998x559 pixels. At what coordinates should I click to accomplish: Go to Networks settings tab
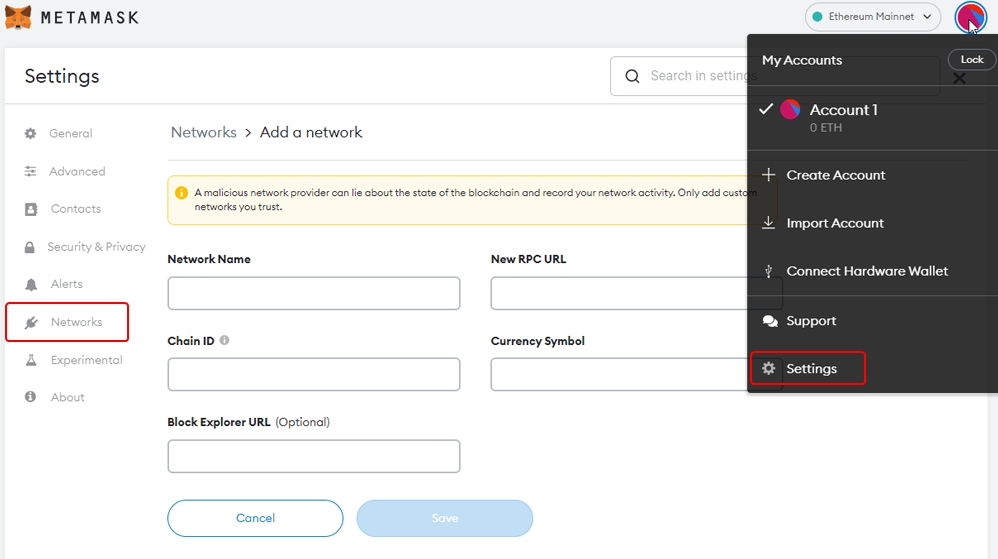[76, 322]
